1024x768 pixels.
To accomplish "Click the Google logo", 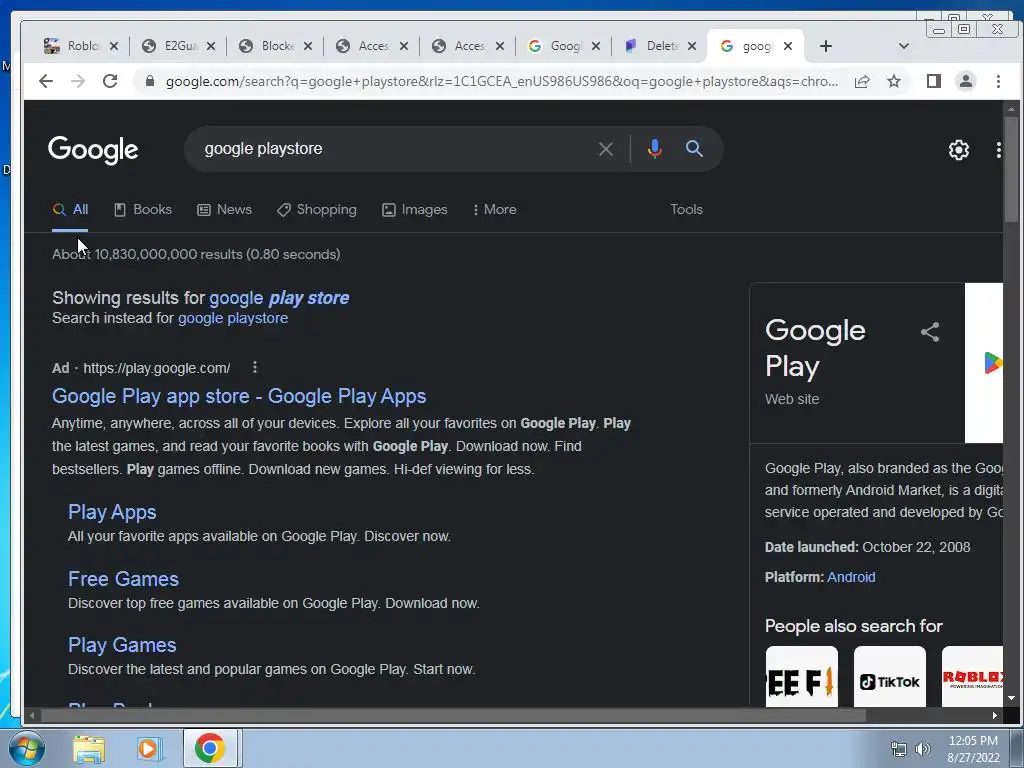I will [93, 150].
